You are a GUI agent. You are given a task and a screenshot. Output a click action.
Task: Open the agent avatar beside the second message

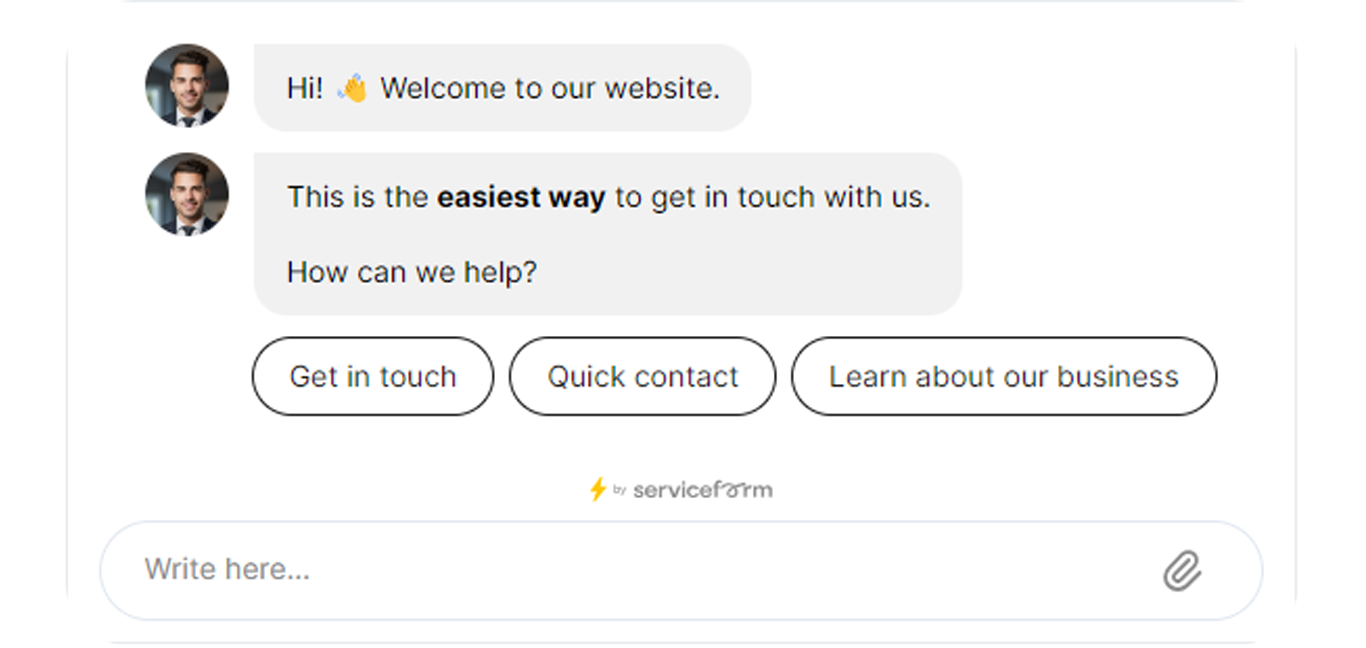(x=187, y=194)
